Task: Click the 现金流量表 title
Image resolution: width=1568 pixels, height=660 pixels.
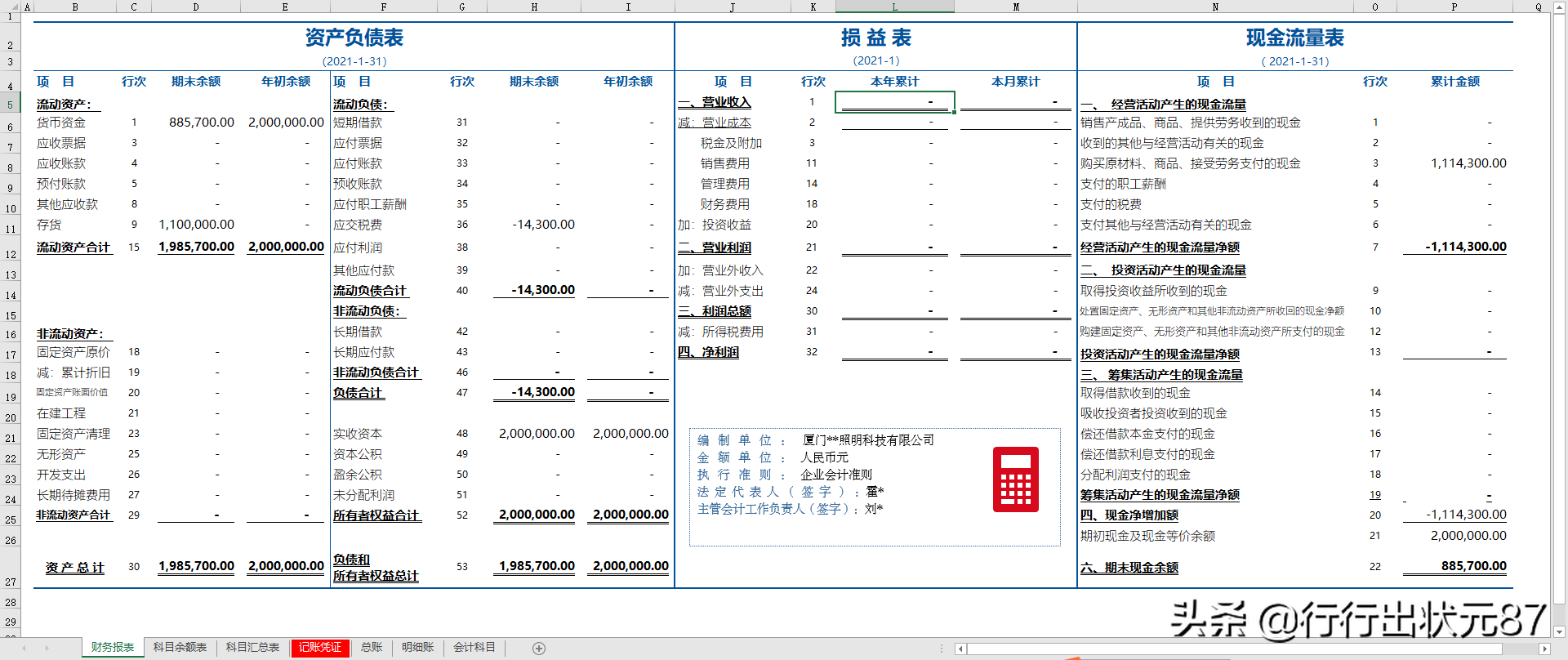Action: [1295, 38]
